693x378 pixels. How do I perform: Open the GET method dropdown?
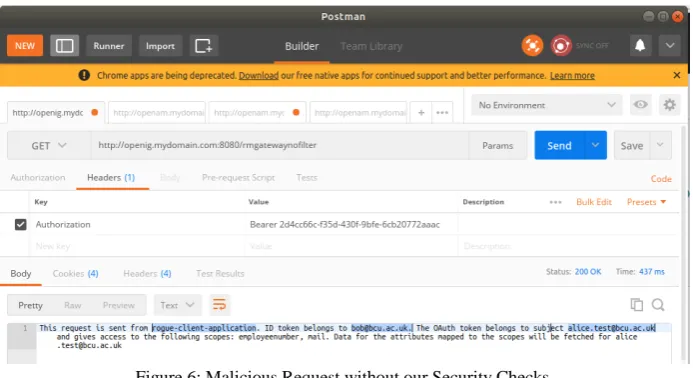(x=49, y=145)
